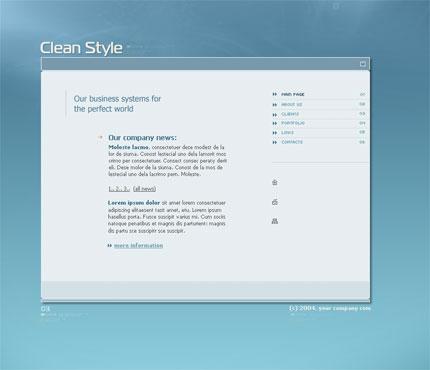Select the Clients menu entry
Screen dimensions: 430x370
(290, 114)
